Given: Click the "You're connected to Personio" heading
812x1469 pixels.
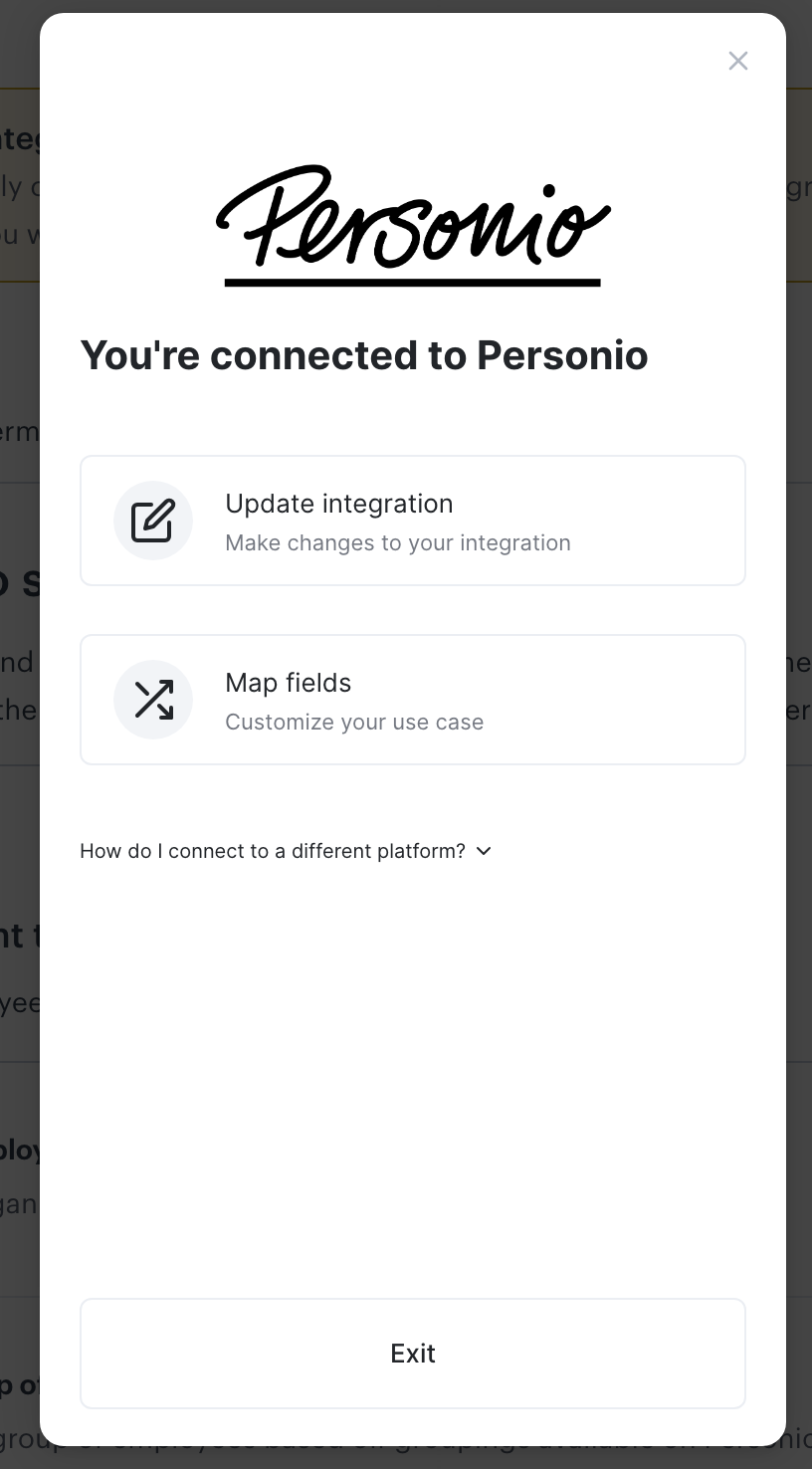Looking at the screenshot, I should pyautogui.click(x=364, y=355).
